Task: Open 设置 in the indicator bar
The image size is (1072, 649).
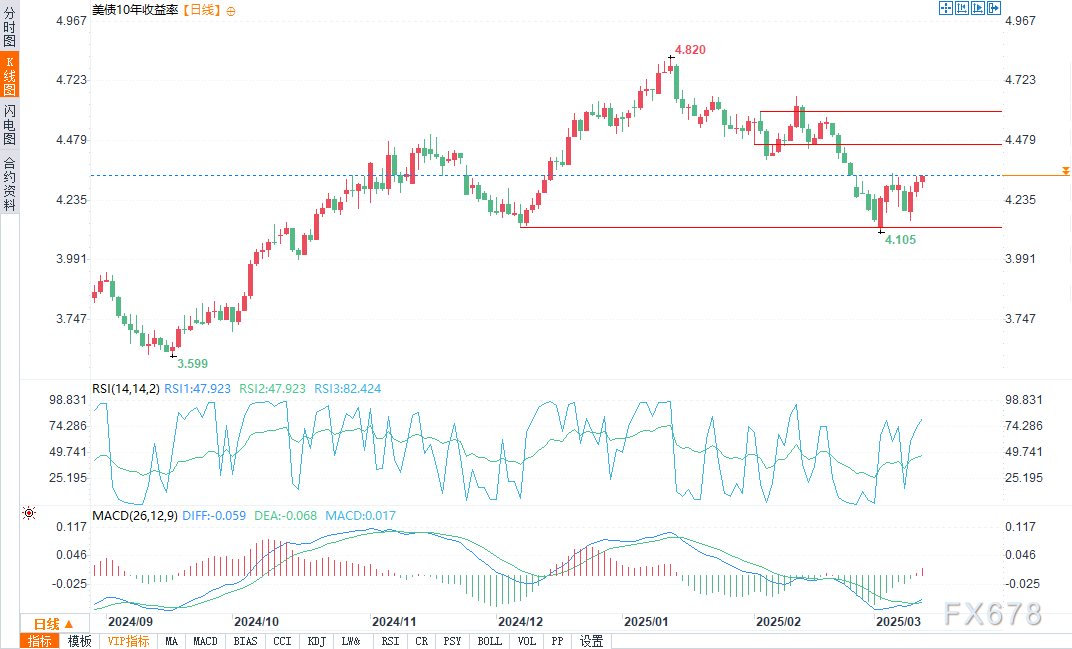Action: pyautogui.click(x=591, y=641)
